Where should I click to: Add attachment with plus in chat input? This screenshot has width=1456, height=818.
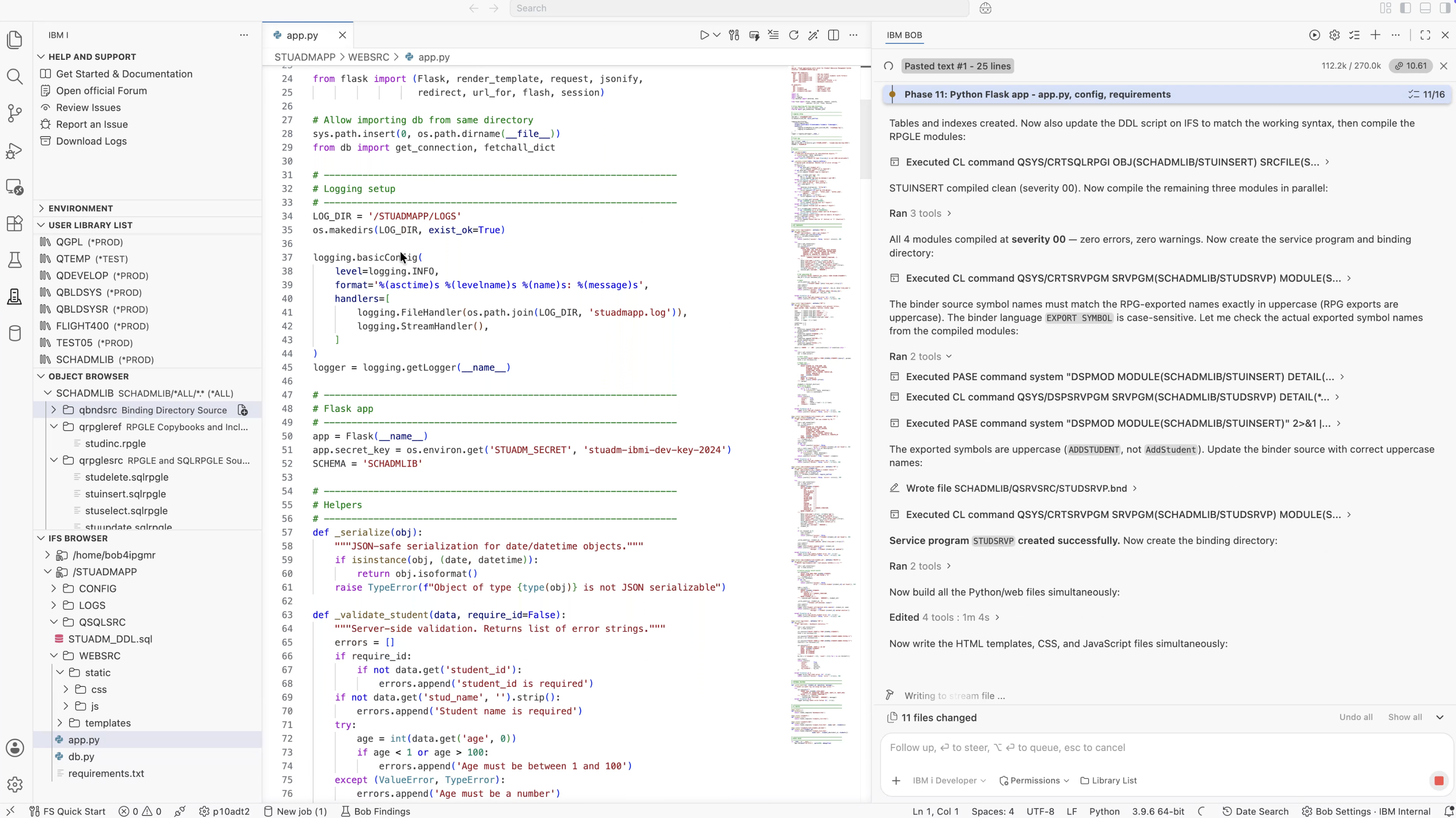896,781
